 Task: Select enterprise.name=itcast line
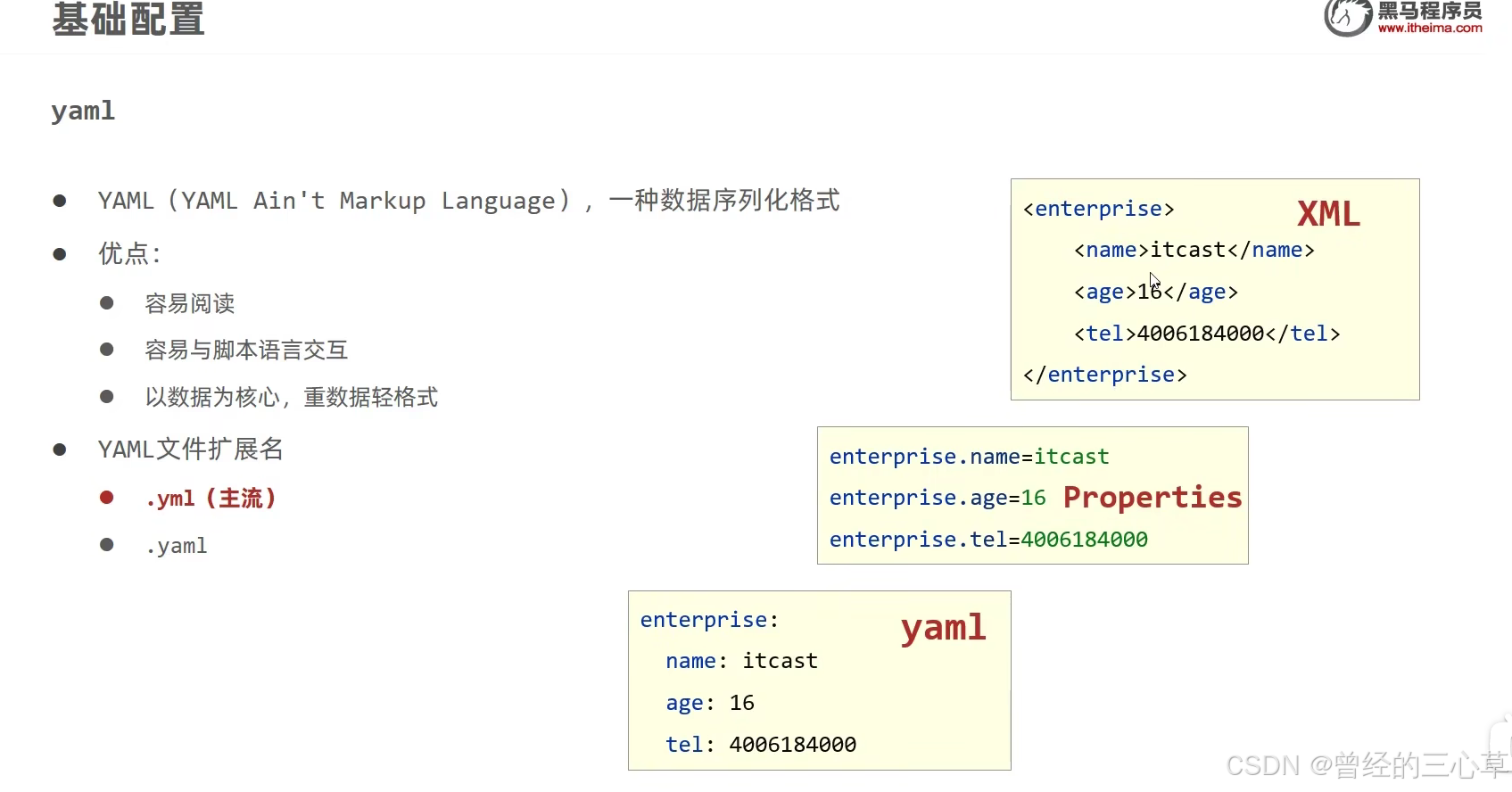click(x=970, y=457)
